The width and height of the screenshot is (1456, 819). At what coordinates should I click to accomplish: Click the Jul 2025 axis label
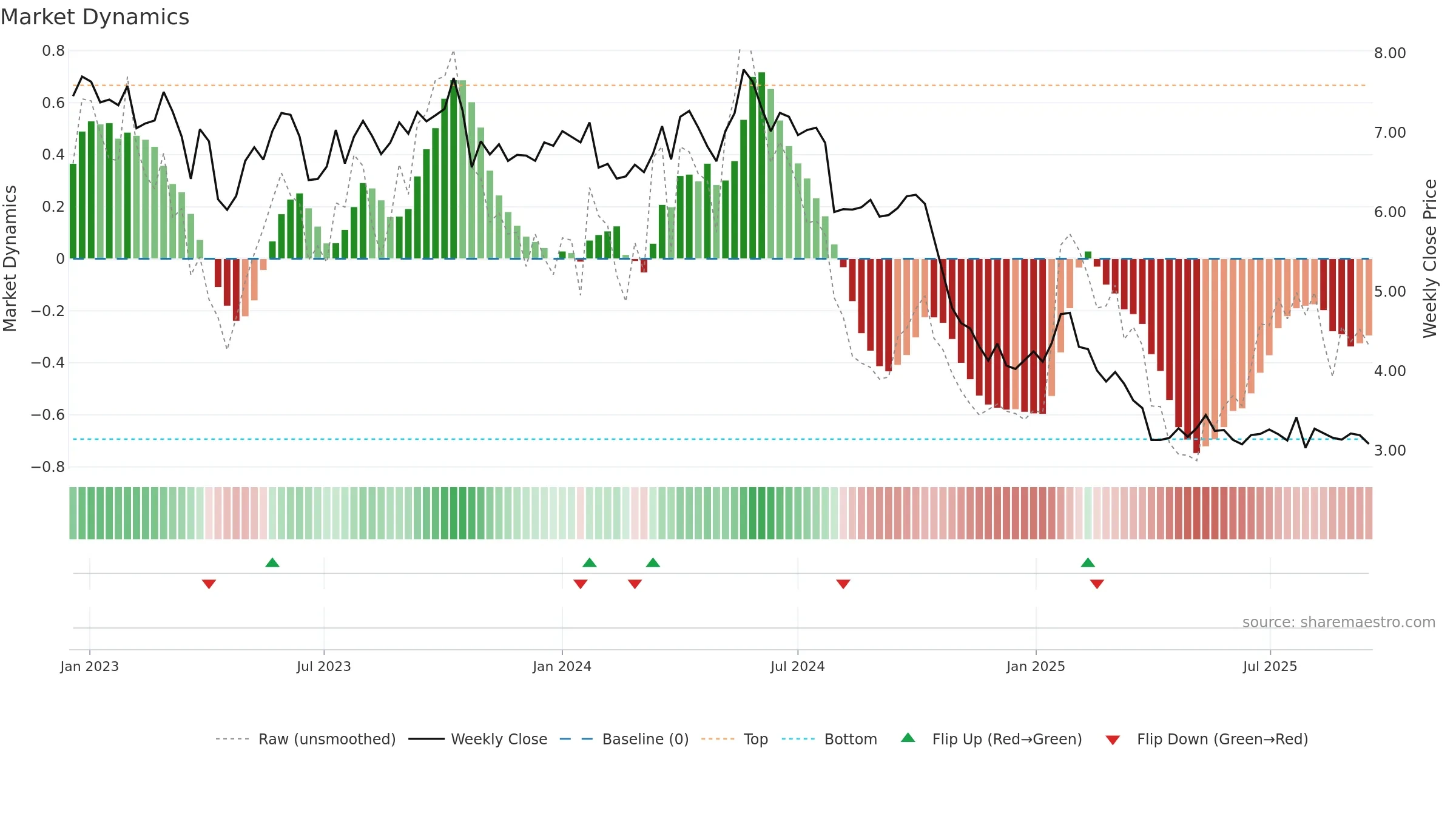(1270, 666)
